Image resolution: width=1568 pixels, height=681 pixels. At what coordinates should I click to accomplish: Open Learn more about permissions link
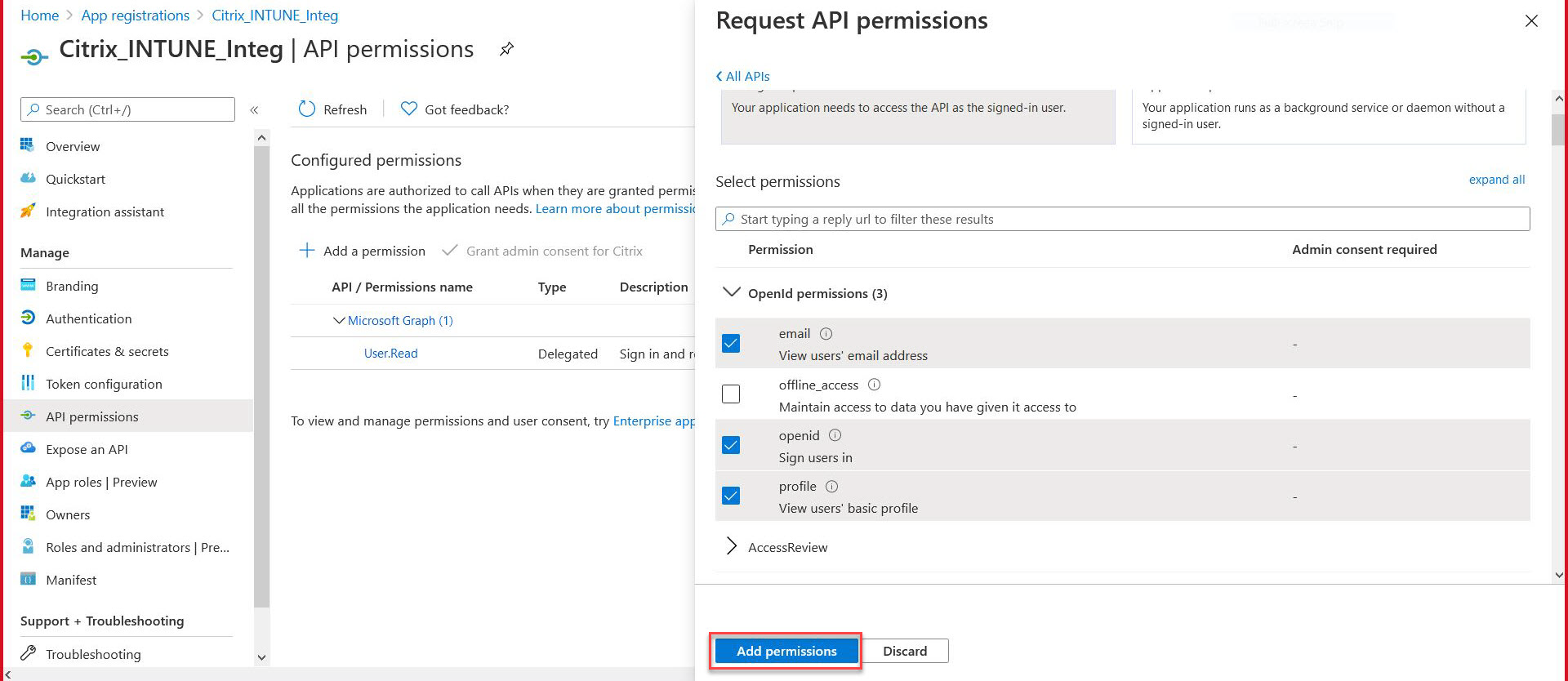[615, 209]
